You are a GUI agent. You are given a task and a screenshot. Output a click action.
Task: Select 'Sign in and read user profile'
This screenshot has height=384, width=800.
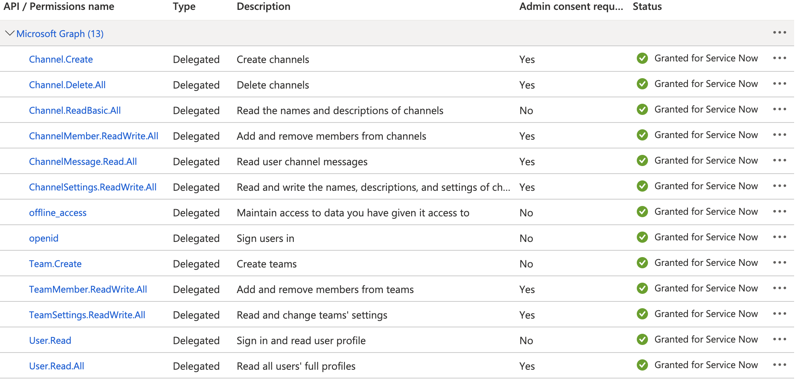pos(301,340)
